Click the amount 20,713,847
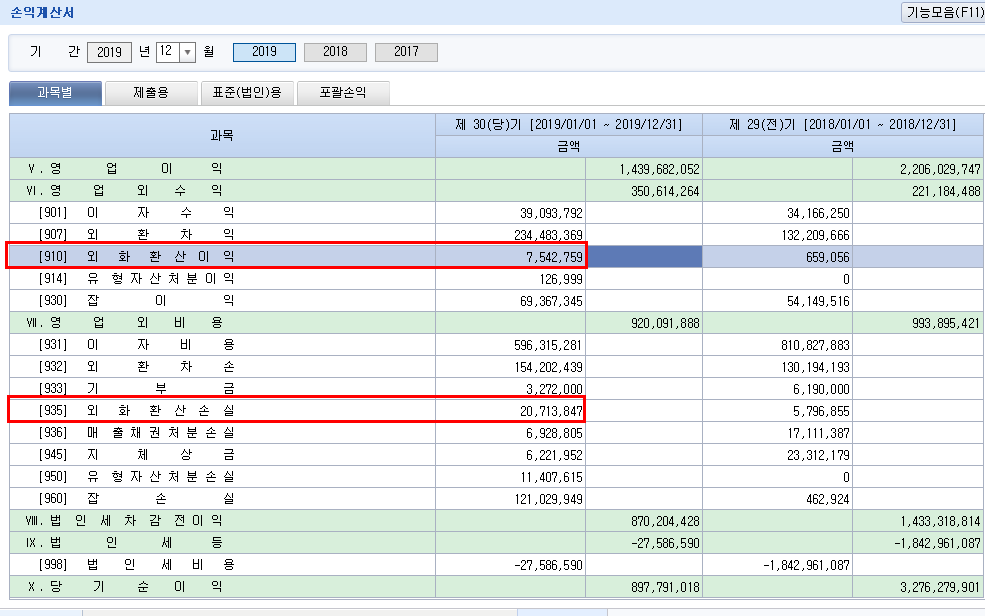 [551, 411]
